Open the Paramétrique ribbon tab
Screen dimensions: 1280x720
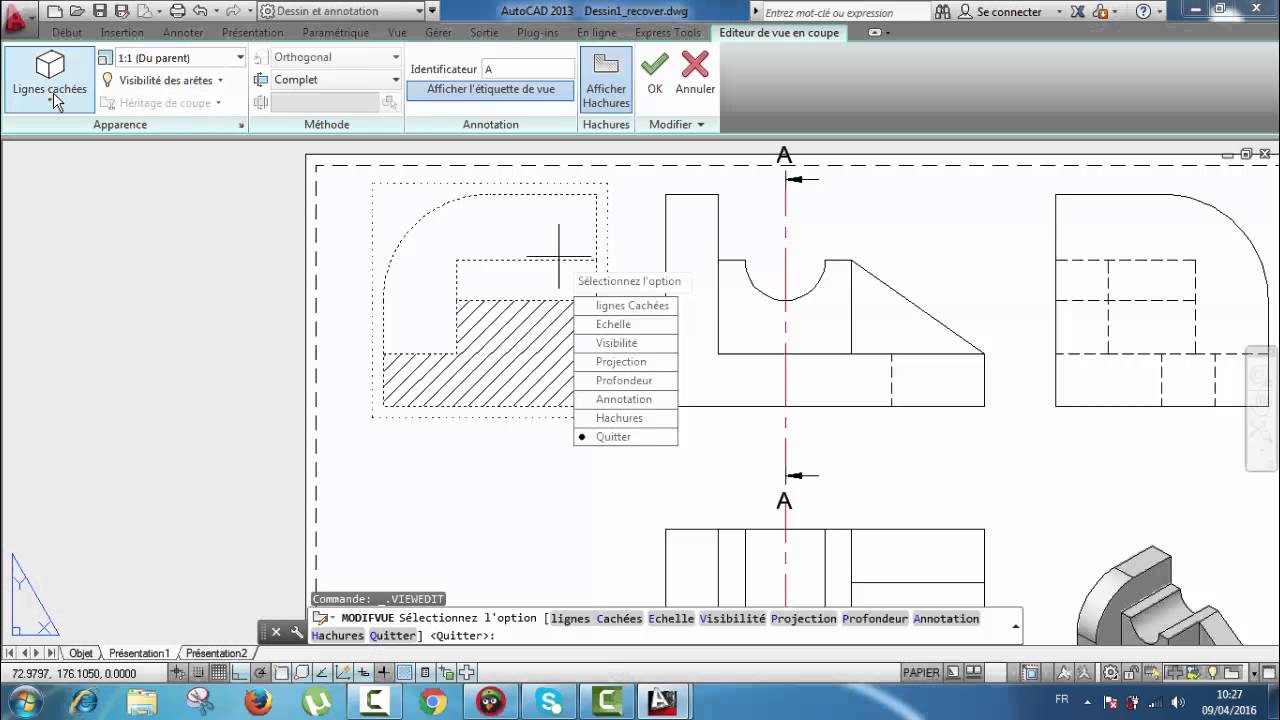point(336,32)
